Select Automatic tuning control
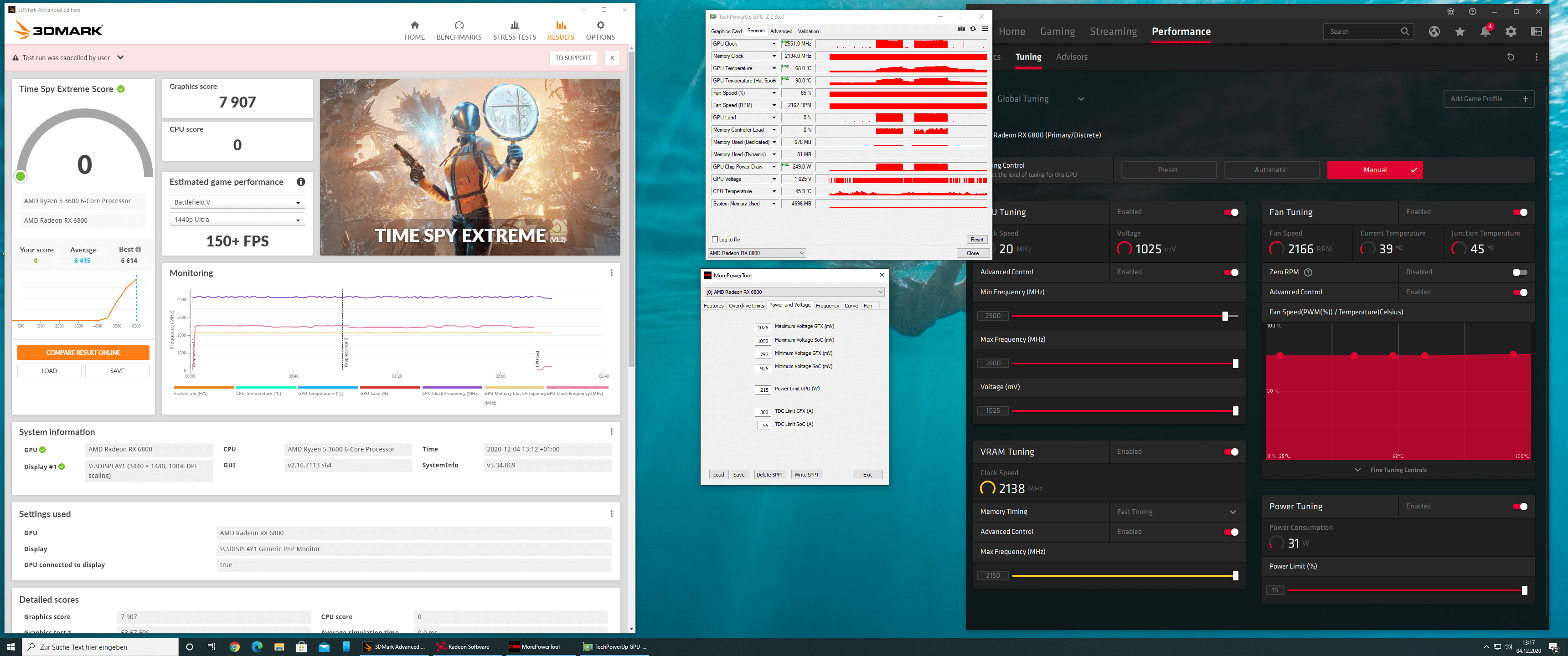 tap(1271, 170)
